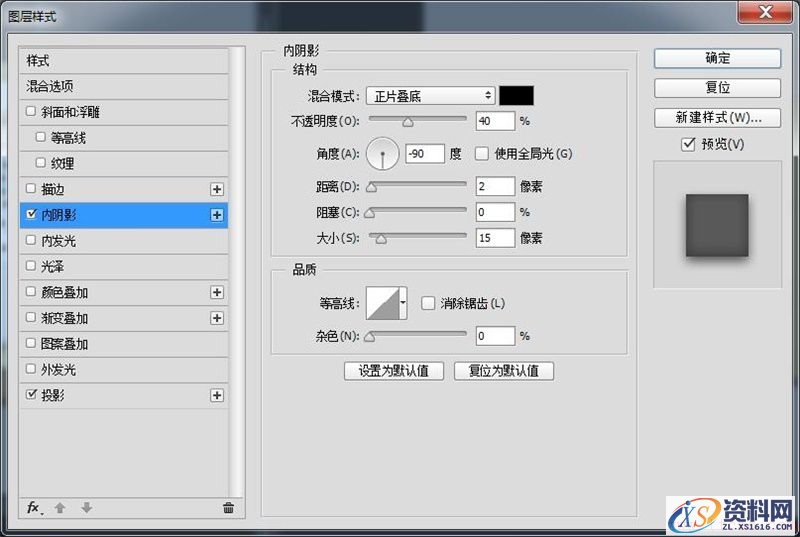Click the 大小 value field showing 15
The image size is (800, 537).
click(x=495, y=238)
